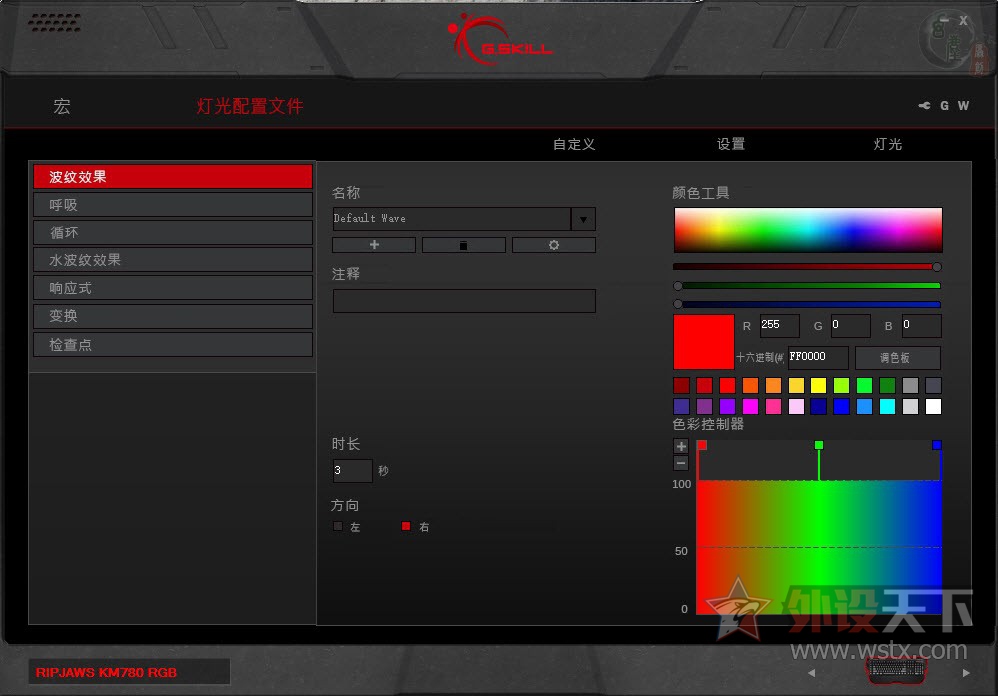Image resolution: width=998 pixels, height=696 pixels.
Task: Click the keyboard icon at bottom right
Action: pyautogui.click(x=896, y=671)
